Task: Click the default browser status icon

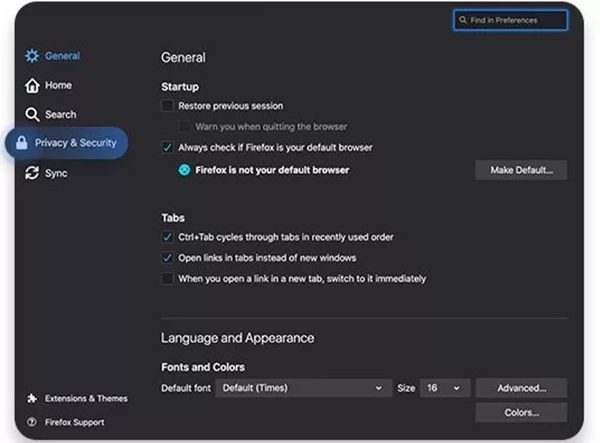Action: (184, 170)
